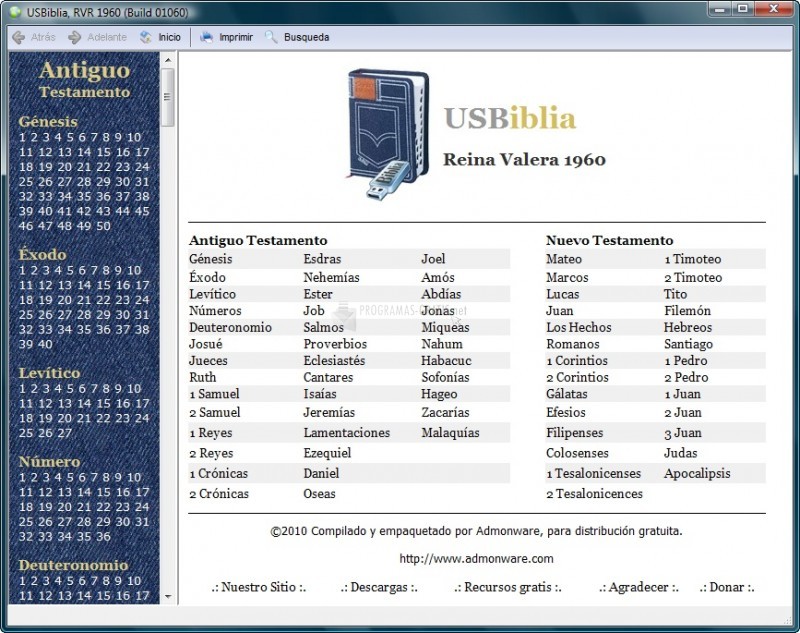Viewport: 800px width, 633px height.
Task: Open the book of Habacuc
Action: point(446,360)
